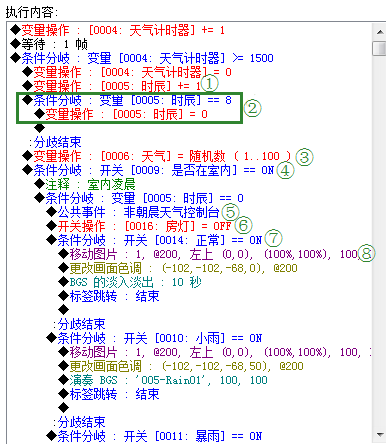The width and height of the screenshot is (386, 444).
Task: Click the scrollbar down arrow
Action: click(379, 435)
